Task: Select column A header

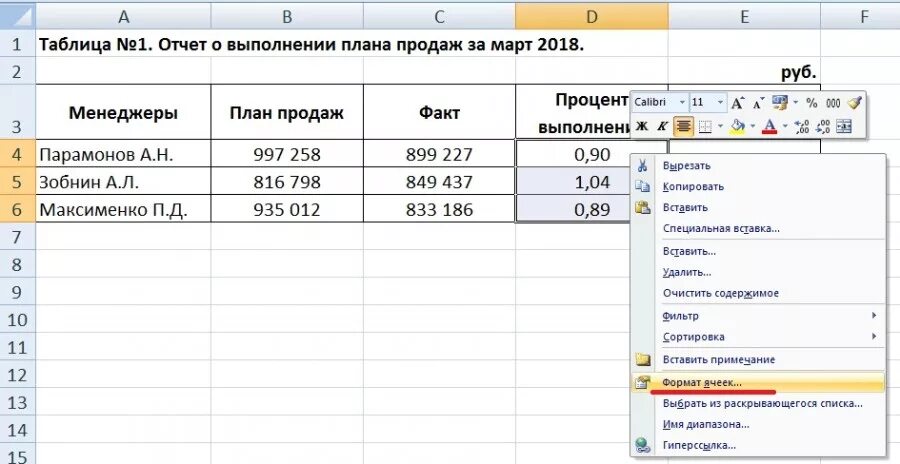Action: pos(123,17)
